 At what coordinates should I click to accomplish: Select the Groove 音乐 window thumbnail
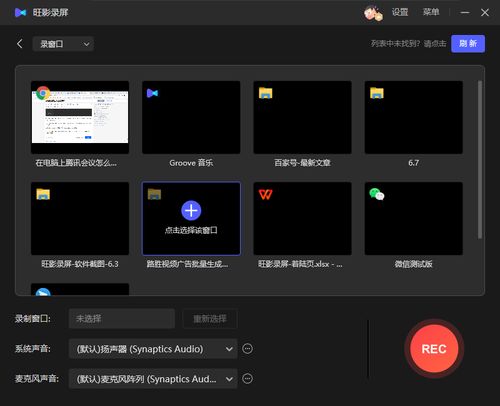[191, 117]
